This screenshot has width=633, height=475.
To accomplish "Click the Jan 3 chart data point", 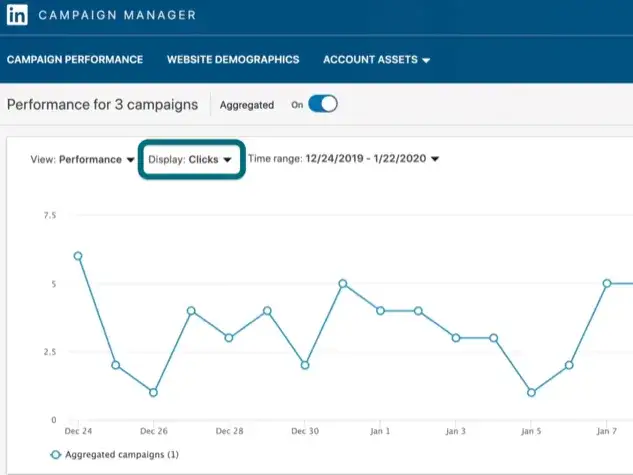I will (x=456, y=338).
